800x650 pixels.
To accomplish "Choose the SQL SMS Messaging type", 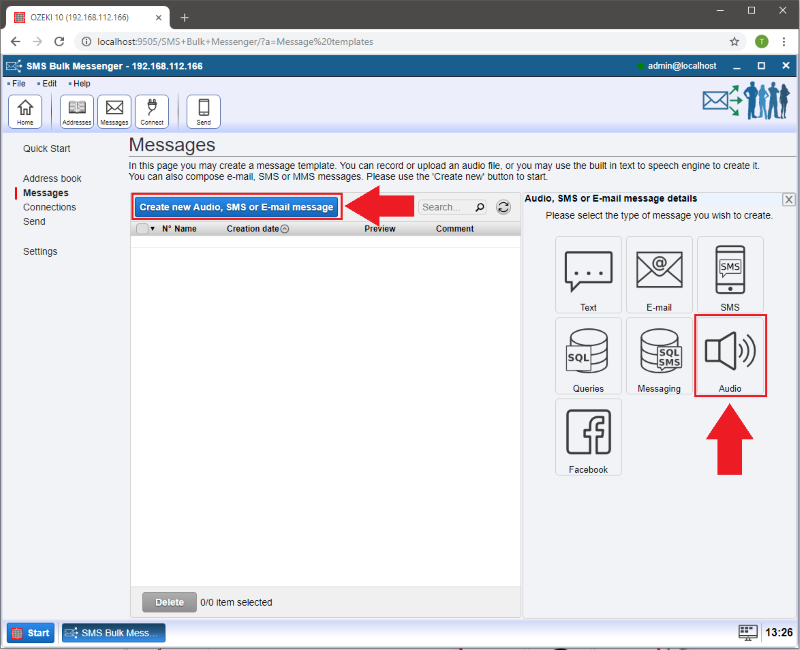I will coord(659,356).
